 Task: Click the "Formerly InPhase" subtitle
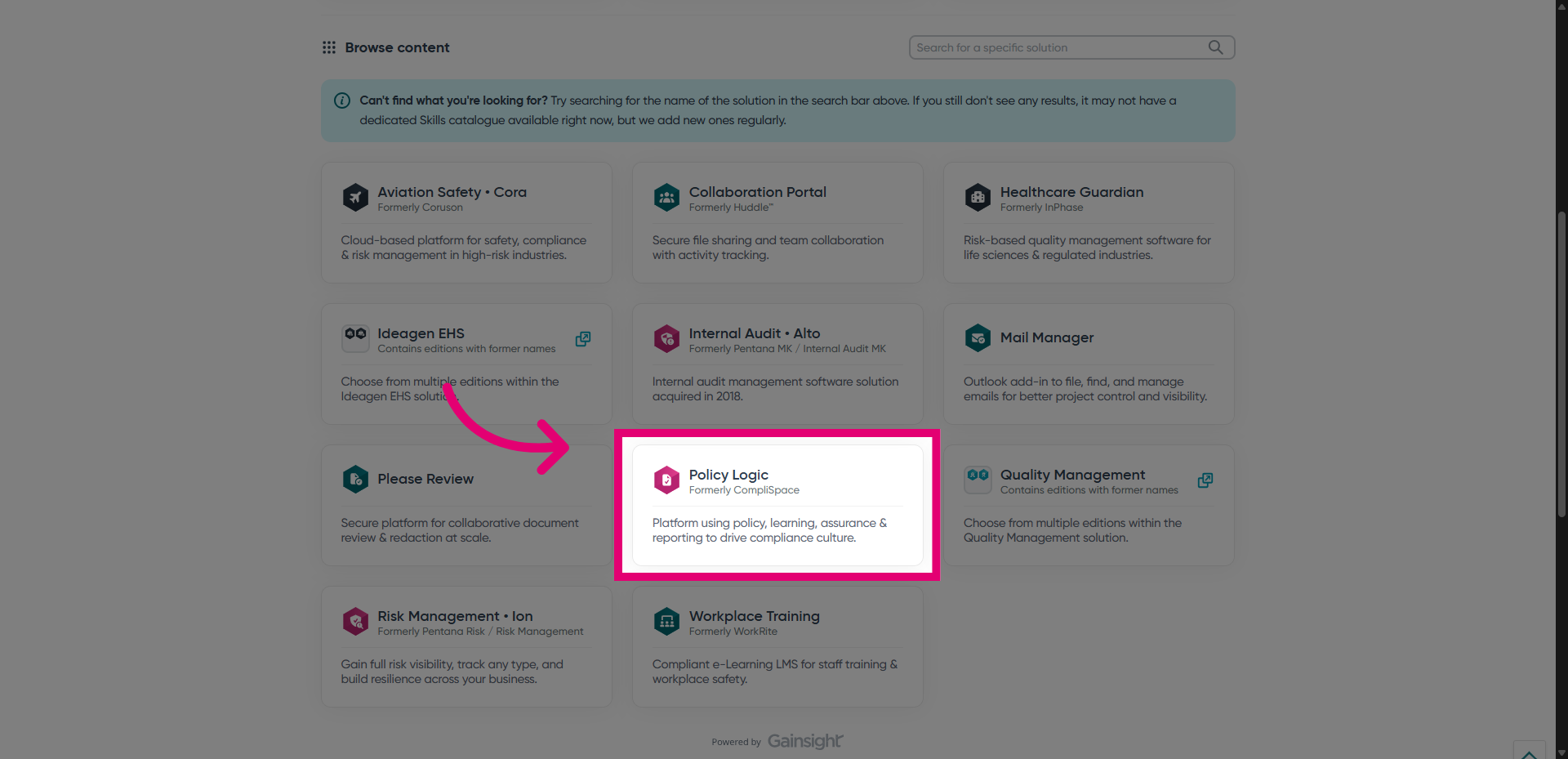[1041, 208]
